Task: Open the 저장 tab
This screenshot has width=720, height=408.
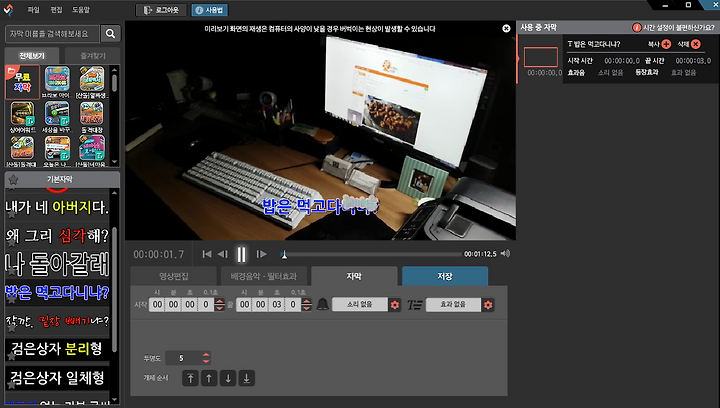Action: [444, 276]
